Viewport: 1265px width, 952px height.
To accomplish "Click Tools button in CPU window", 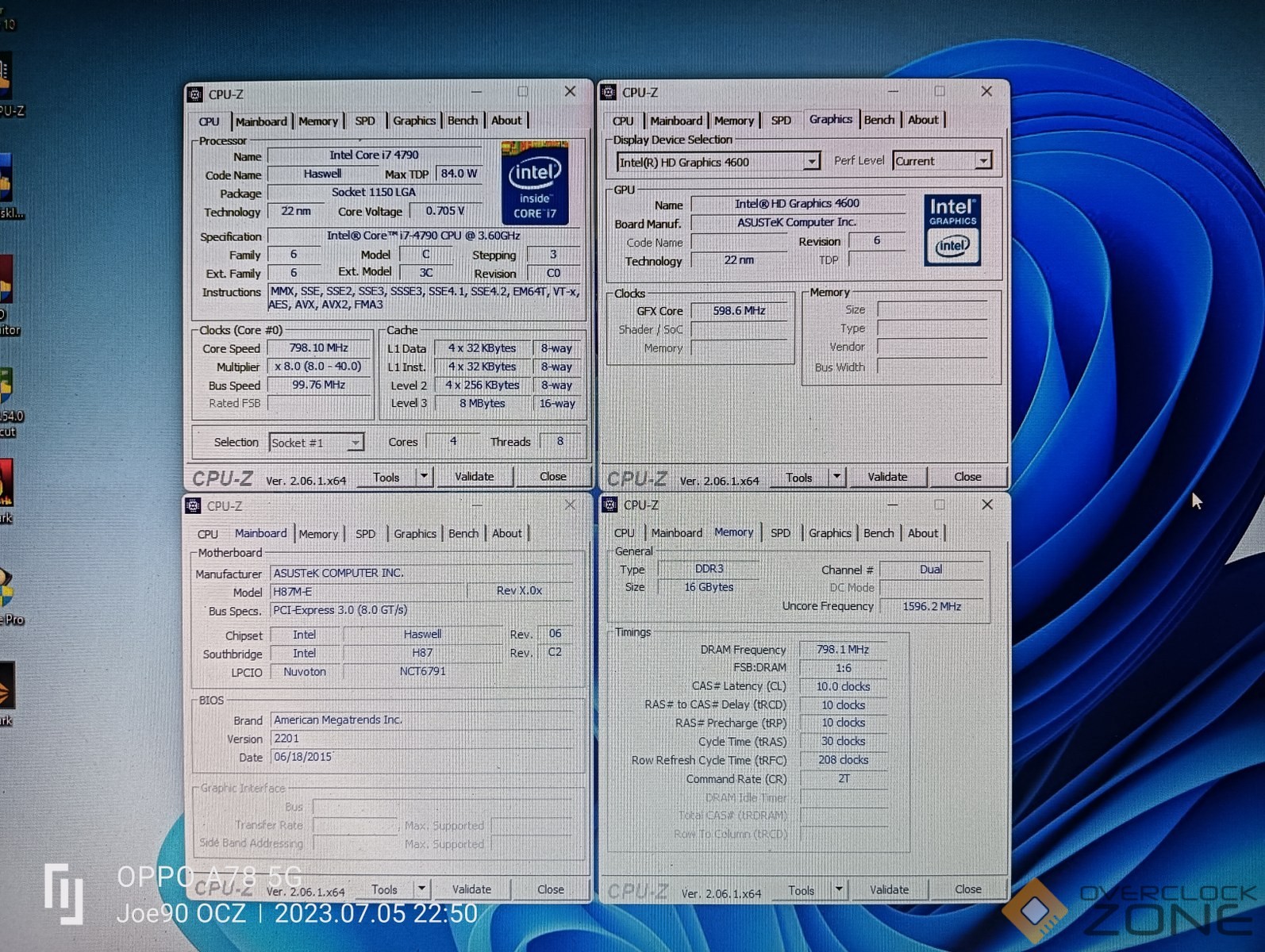I will (x=386, y=477).
